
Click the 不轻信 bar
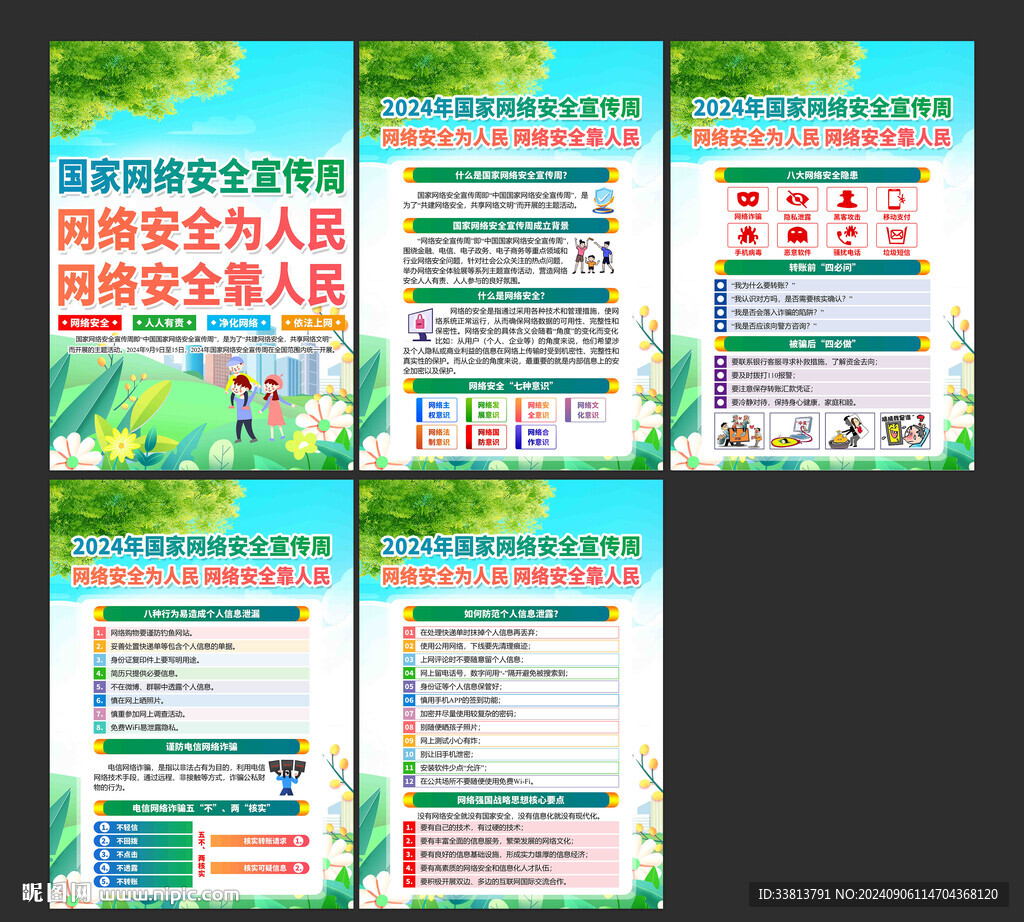click(x=143, y=827)
